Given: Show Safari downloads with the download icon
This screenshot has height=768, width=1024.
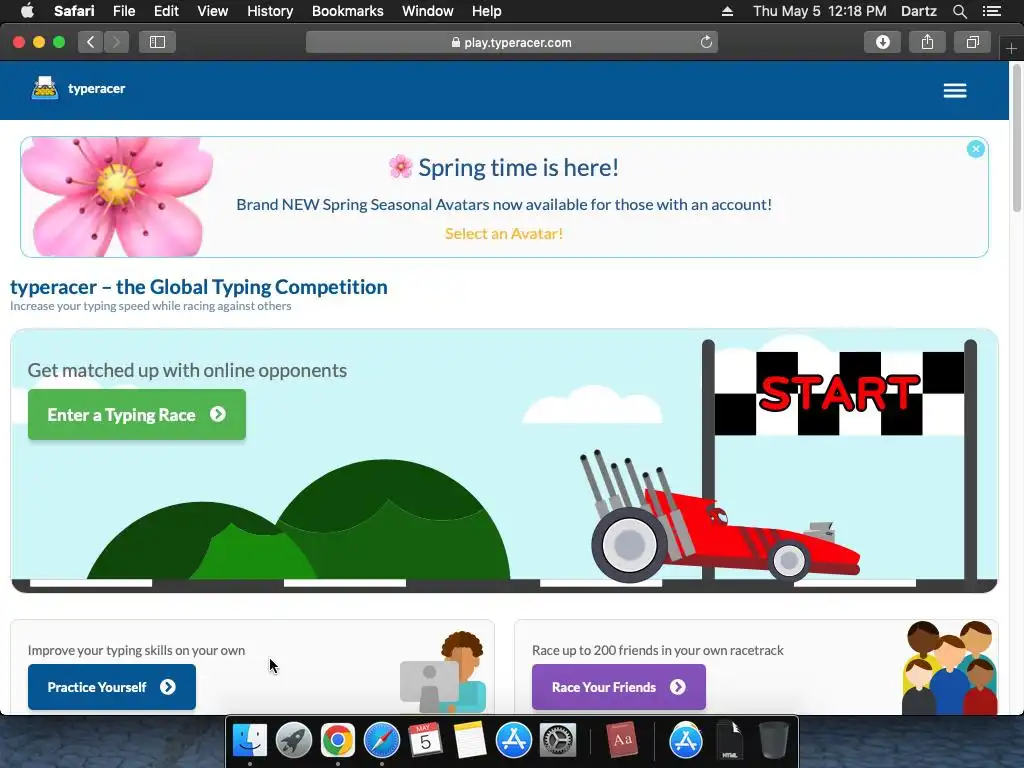Looking at the screenshot, I should pos(882,42).
